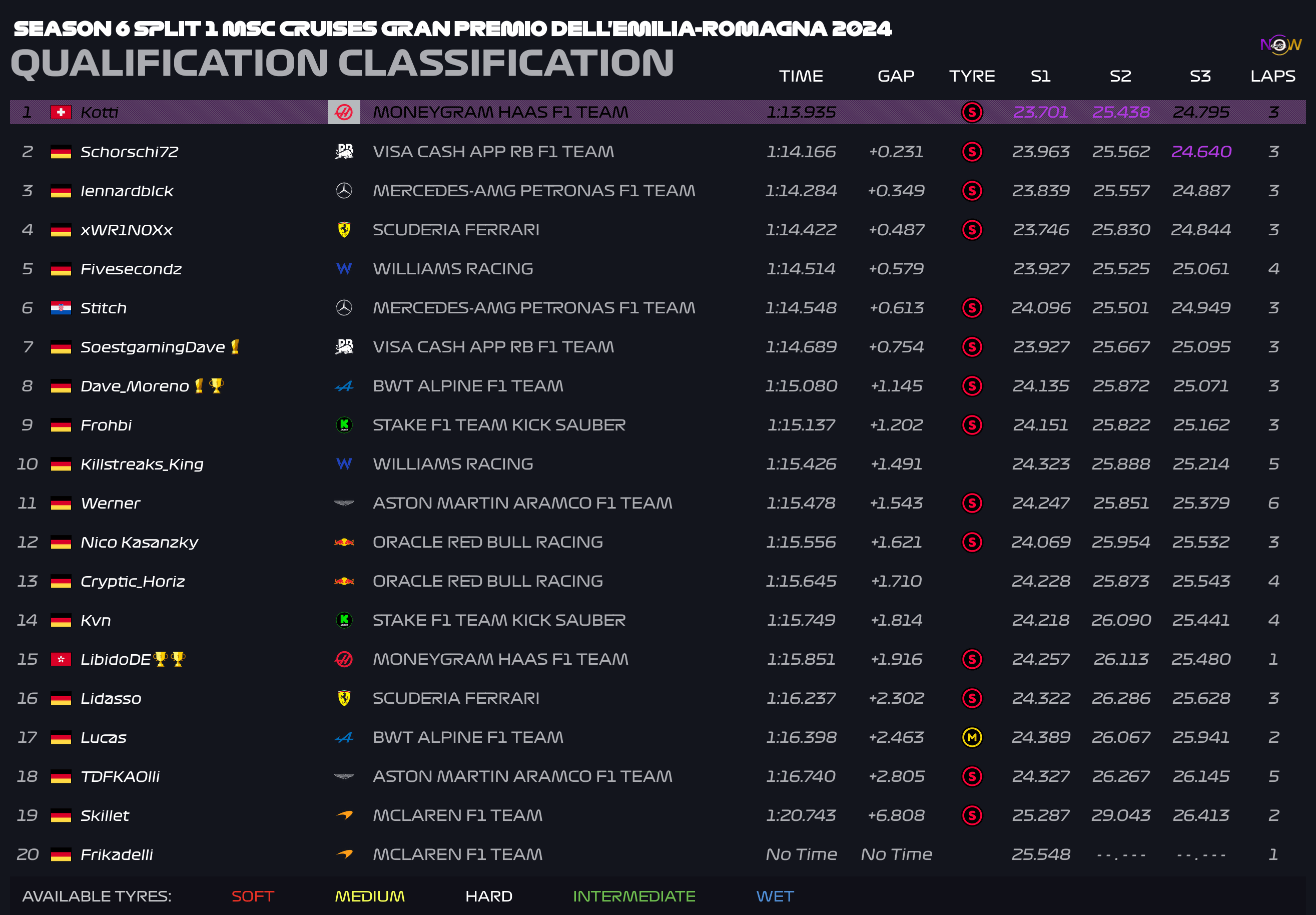The image size is (1316, 915).
Task: Click Stitch's lap time 1:14.548
Action: (x=801, y=308)
